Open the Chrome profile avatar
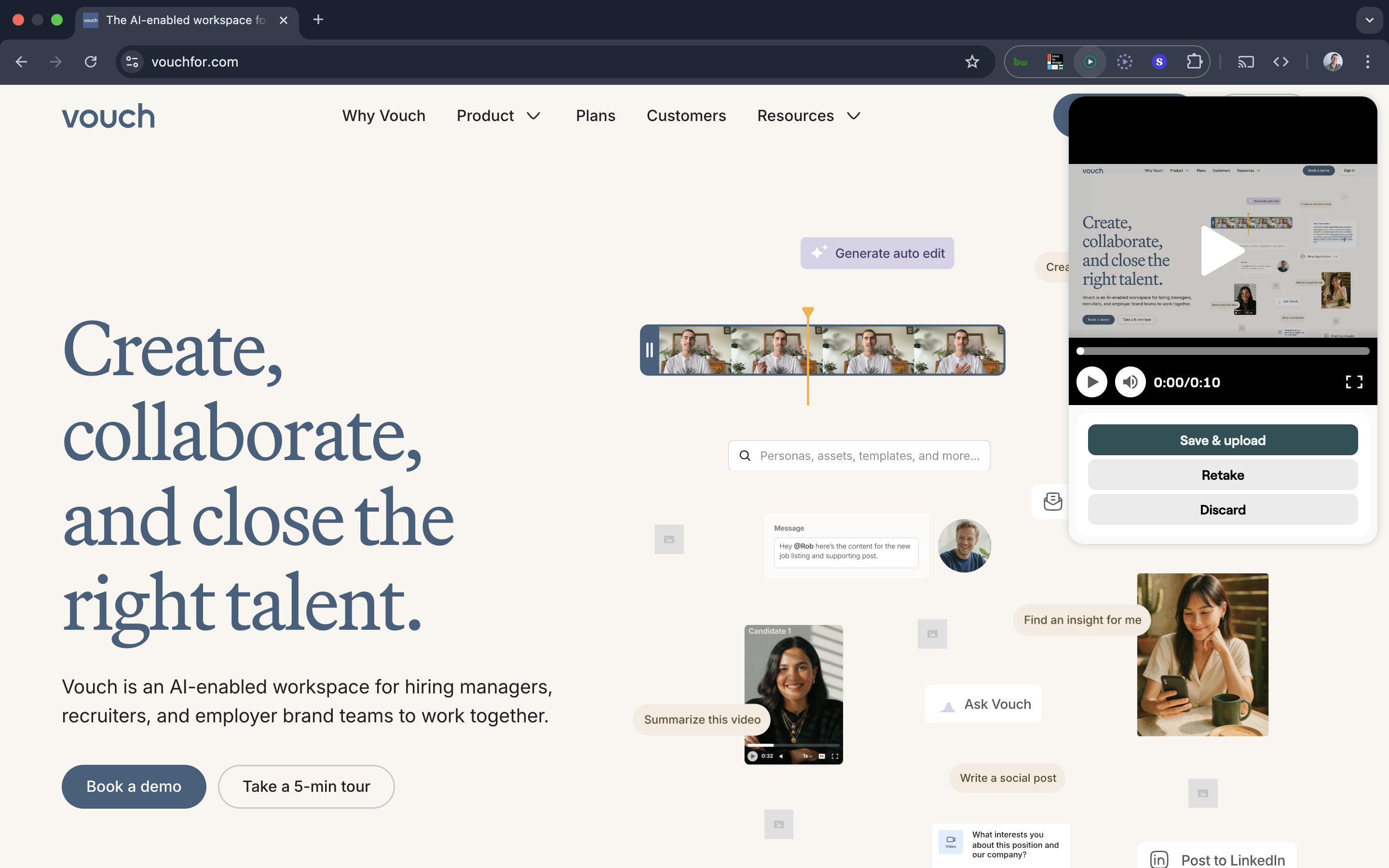The image size is (1389, 868). (1332, 62)
